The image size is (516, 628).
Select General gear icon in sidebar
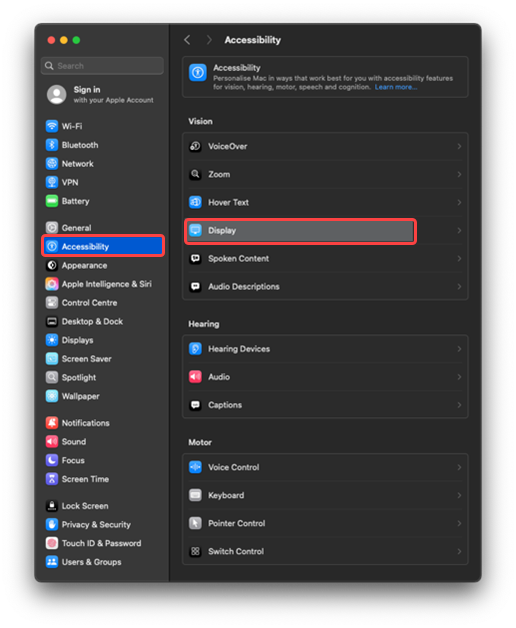(52, 228)
